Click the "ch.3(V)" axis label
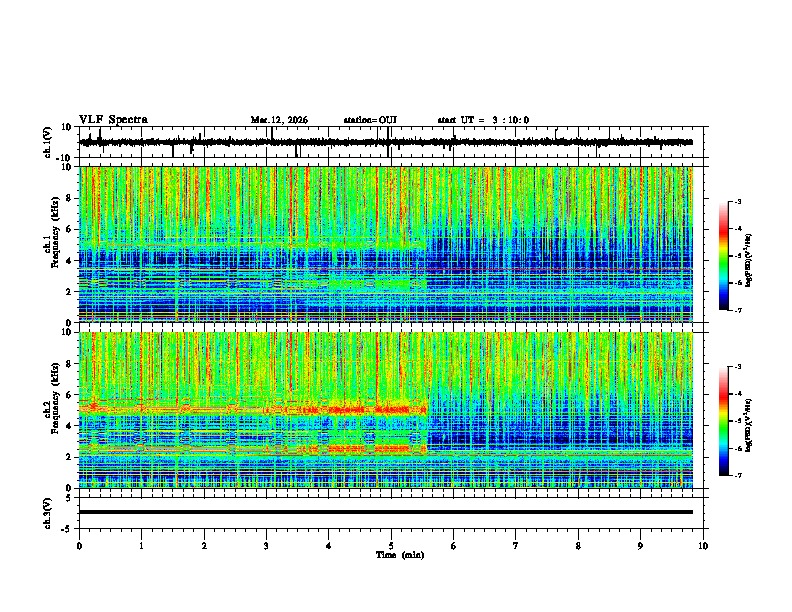 [x=48, y=513]
